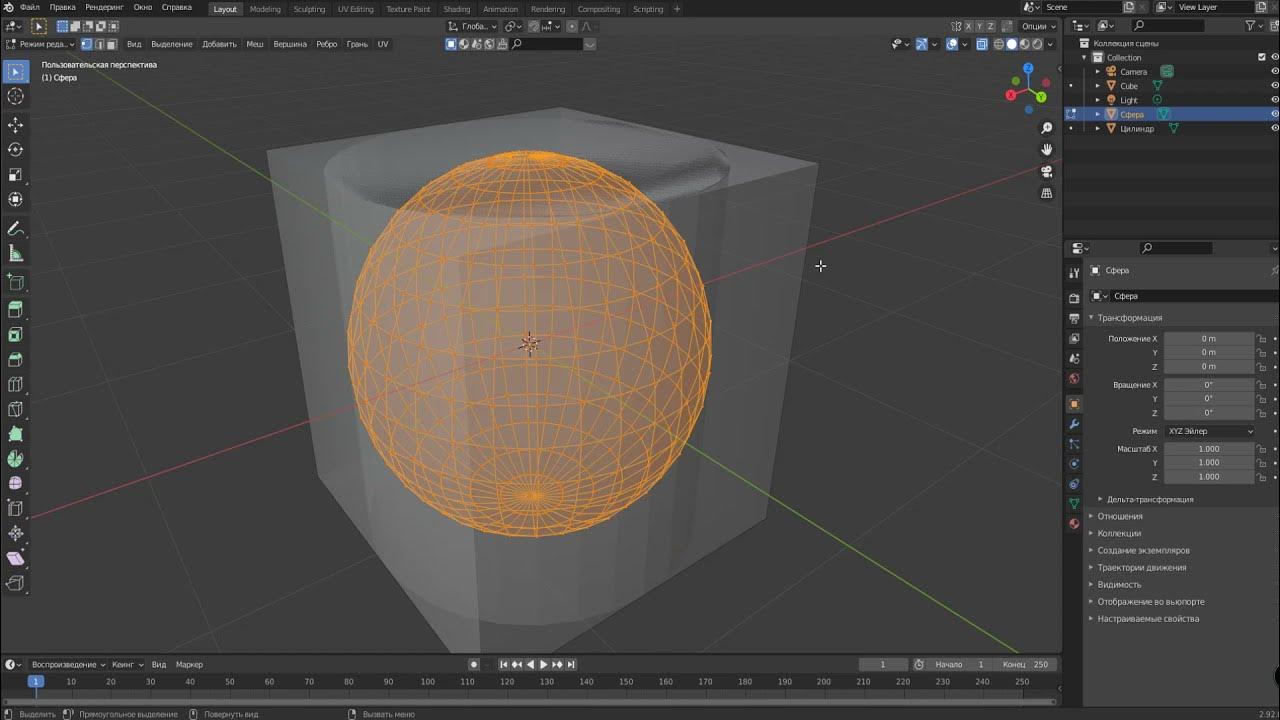The height and width of the screenshot is (720, 1280).
Task: Toggle X-ray display
Action: tap(982, 44)
